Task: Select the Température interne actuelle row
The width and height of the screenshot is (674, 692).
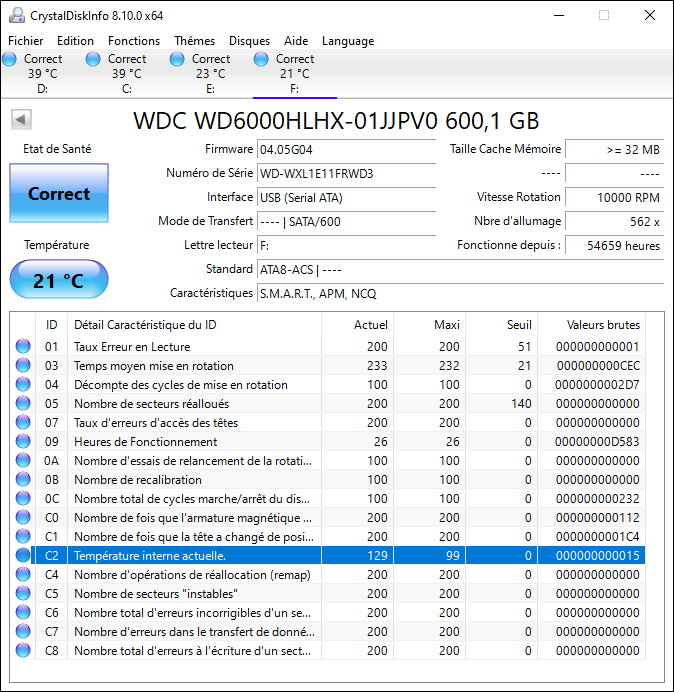Action: 328,555
